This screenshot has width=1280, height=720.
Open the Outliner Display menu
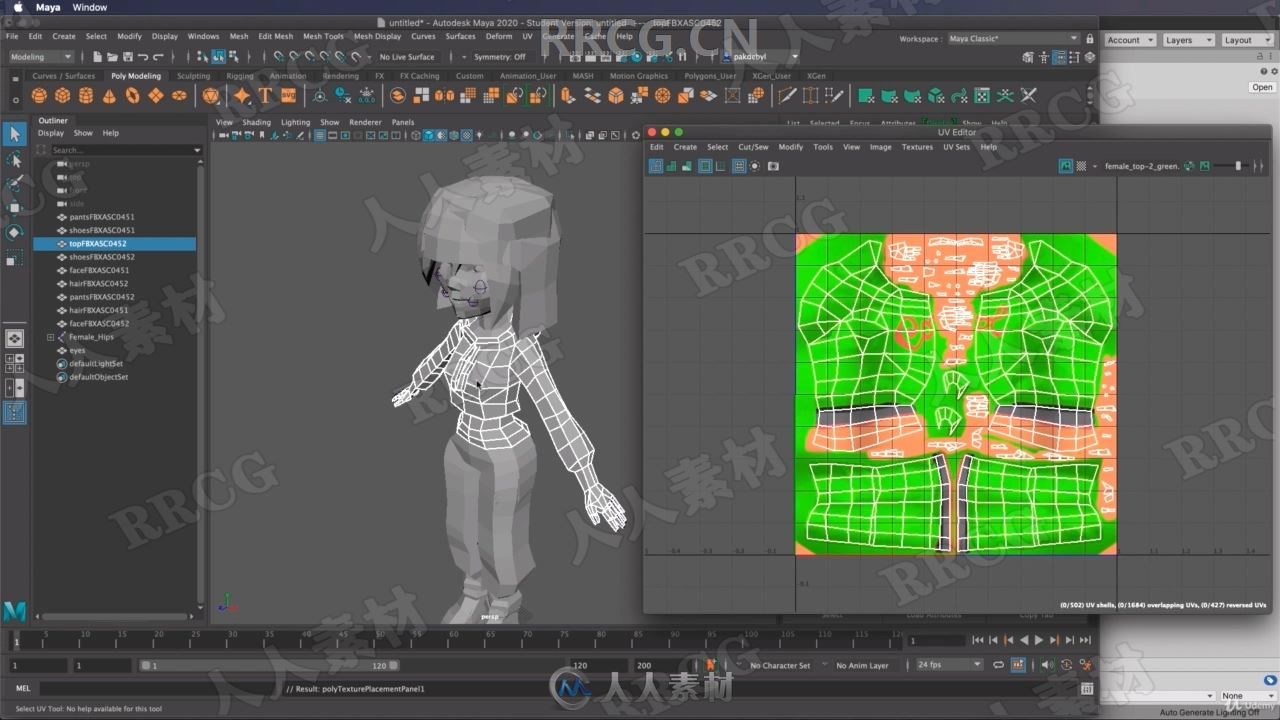pyautogui.click(x=51, y=133)
